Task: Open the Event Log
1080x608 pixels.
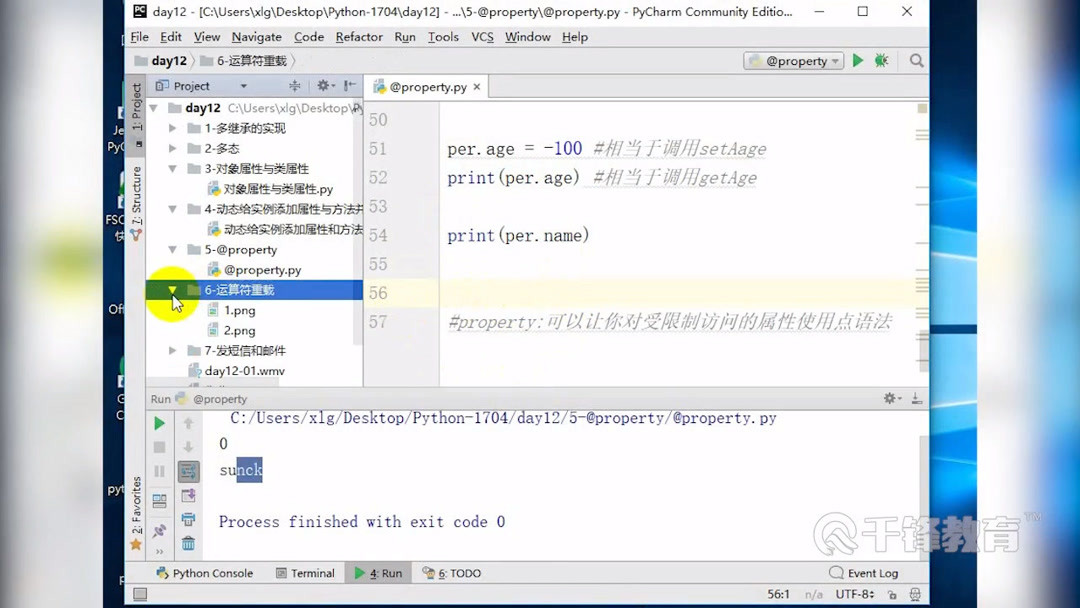Action: coord(866,573)
